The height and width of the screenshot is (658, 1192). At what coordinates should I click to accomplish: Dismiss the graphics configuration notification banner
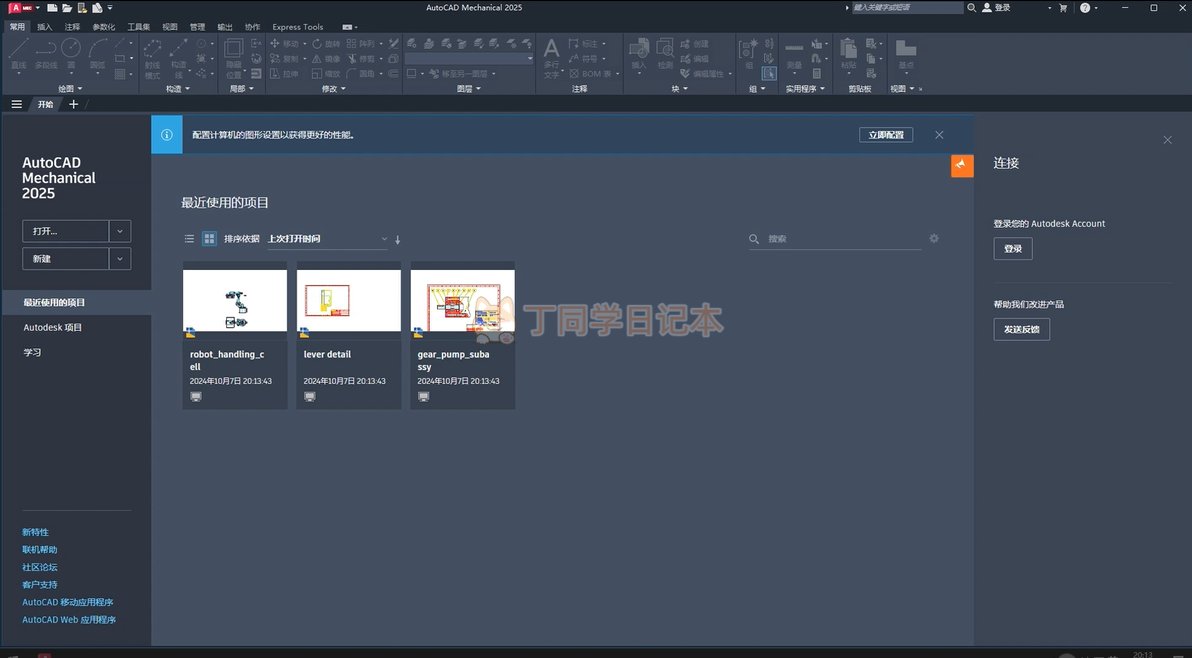939,135
